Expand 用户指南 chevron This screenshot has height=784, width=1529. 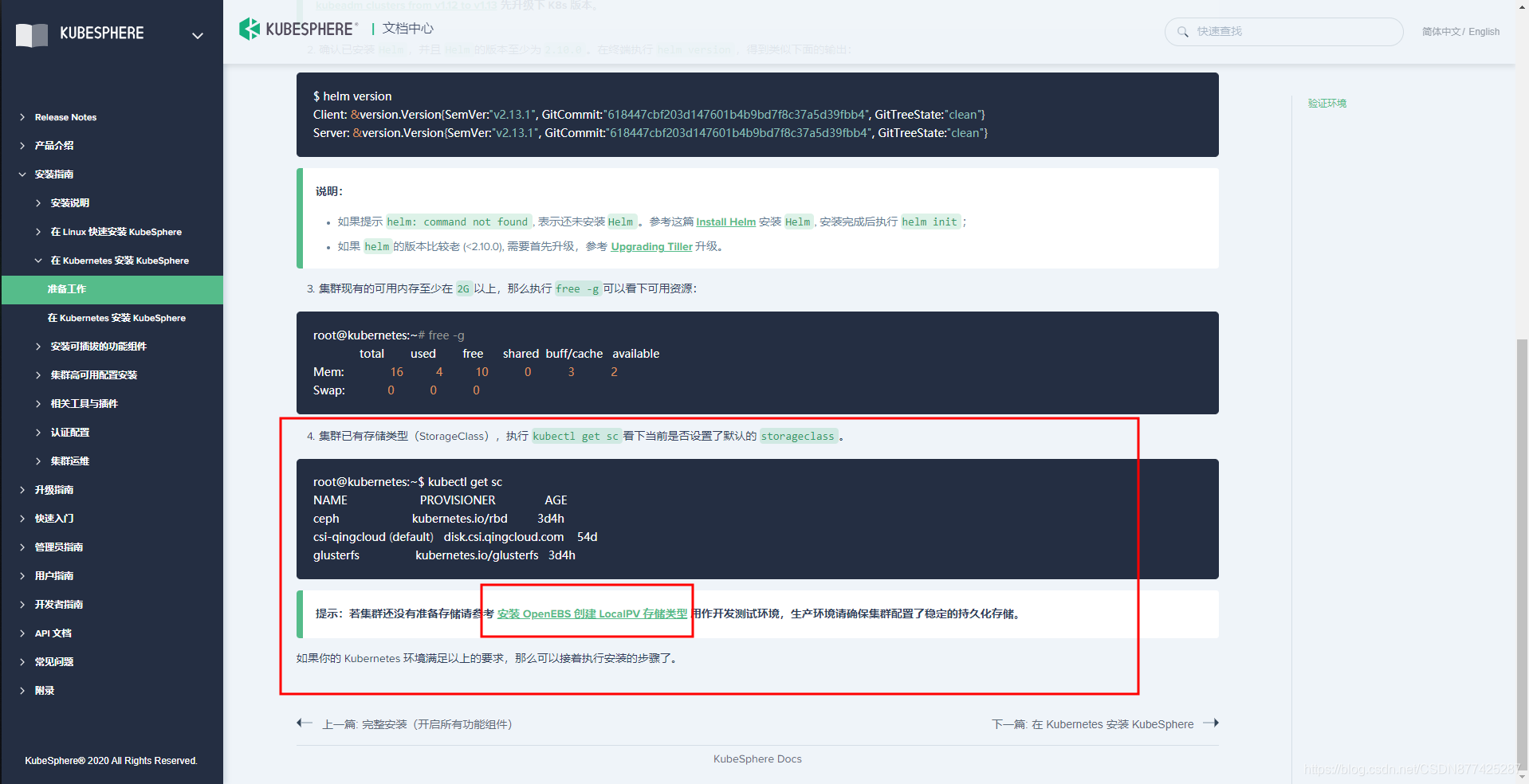point(22,576)
